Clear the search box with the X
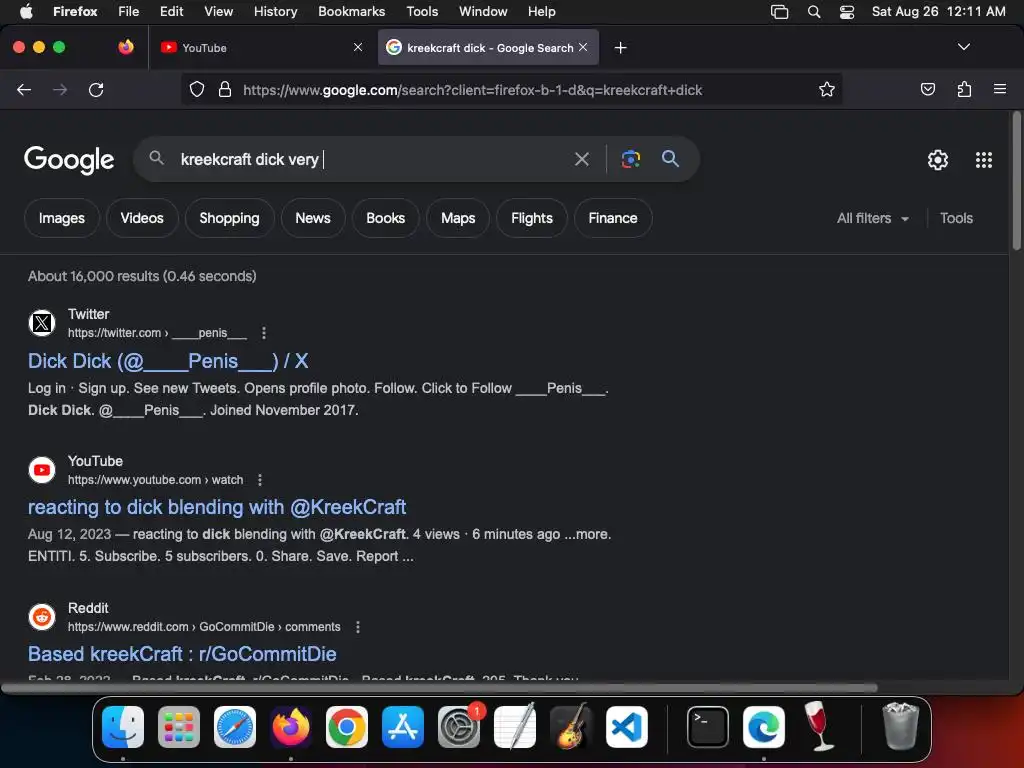1024x768 pixels. click(x=581, y=159)
